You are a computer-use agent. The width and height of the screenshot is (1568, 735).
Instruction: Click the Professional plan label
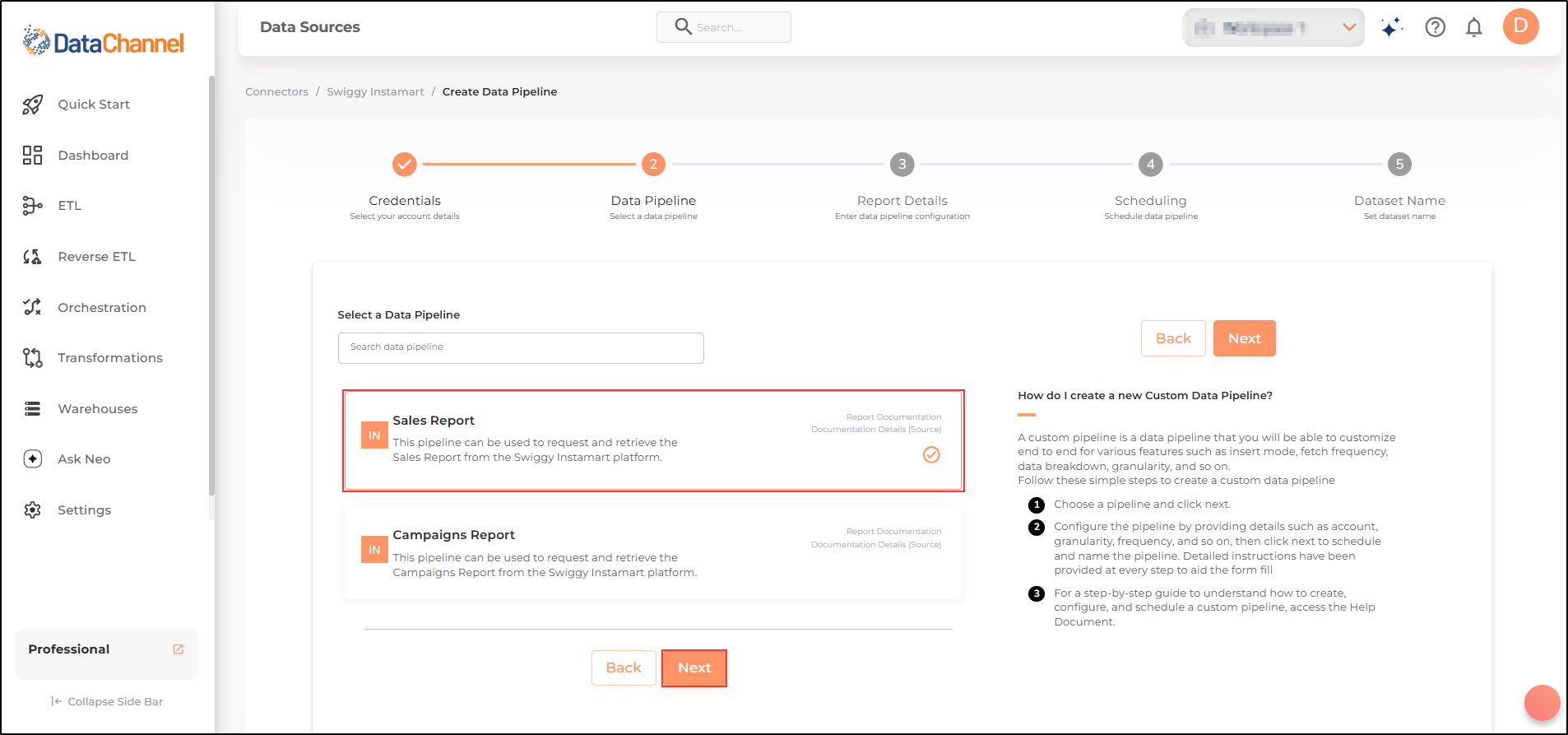tap(69, 649)
